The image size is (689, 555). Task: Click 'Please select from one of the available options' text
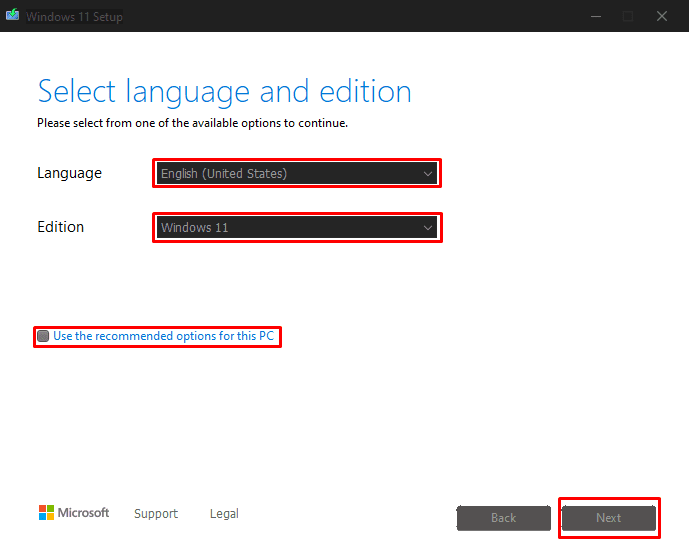192,123
